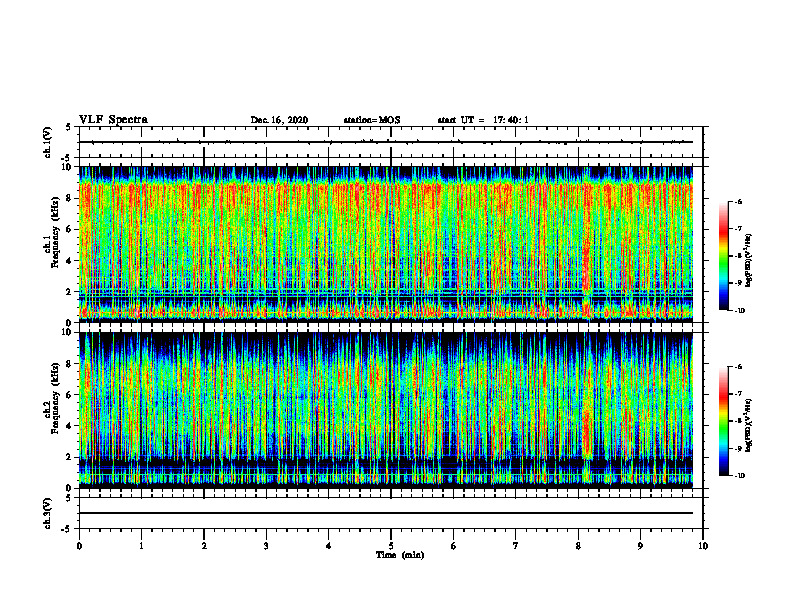This screenshot has width=792, height=612.
Task: Click the "ch.3(V)" waveform axis label
Action: 48,513
